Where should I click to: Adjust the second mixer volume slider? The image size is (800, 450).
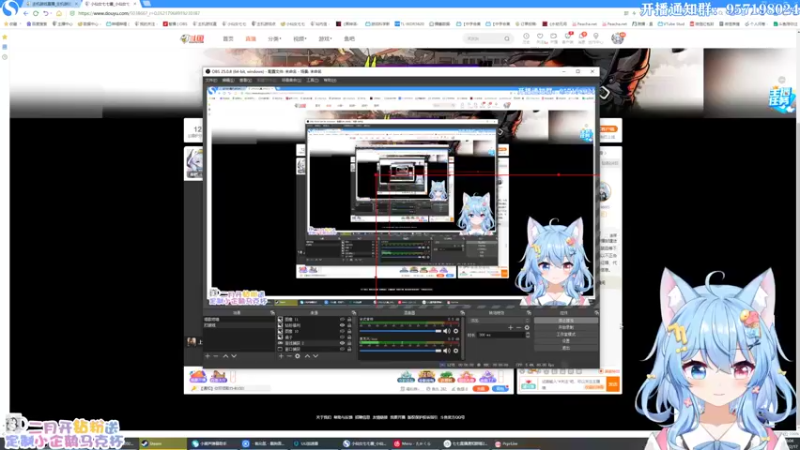400,351
